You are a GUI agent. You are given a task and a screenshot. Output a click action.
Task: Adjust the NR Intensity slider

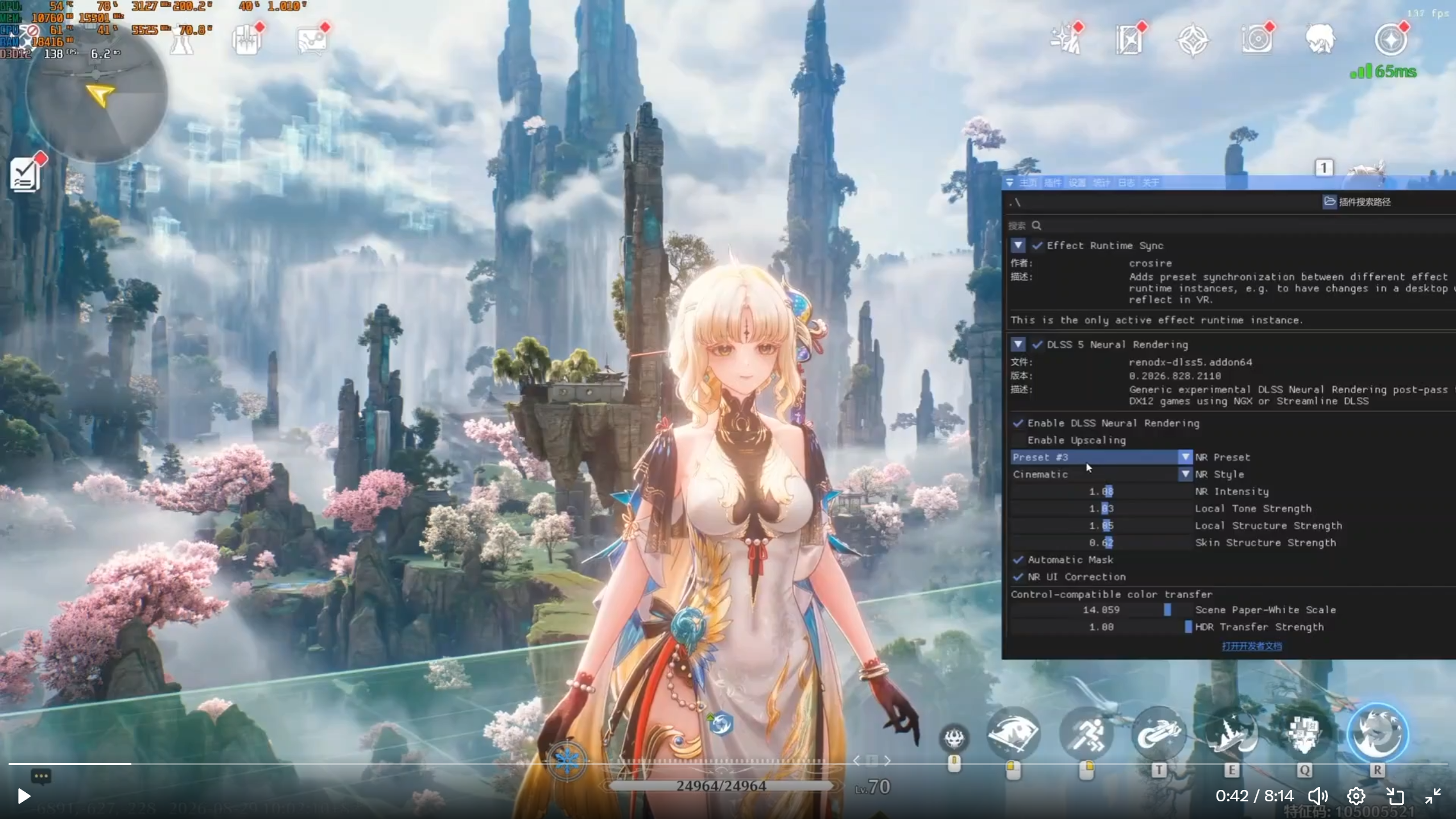1101,491
